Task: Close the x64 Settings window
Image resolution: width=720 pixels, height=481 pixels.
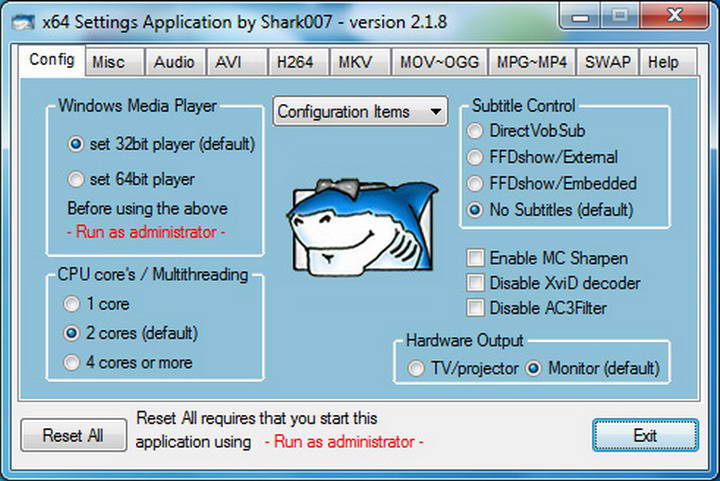Action: (x=674, y=16)
